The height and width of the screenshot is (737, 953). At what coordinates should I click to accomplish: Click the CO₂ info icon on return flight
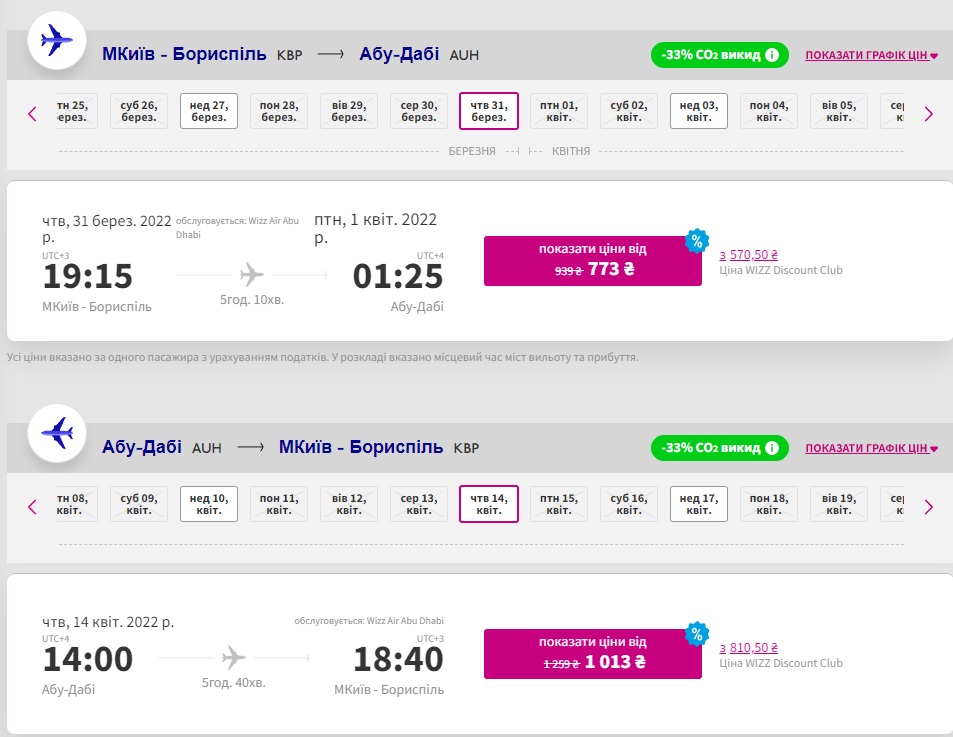click(772, 448)
